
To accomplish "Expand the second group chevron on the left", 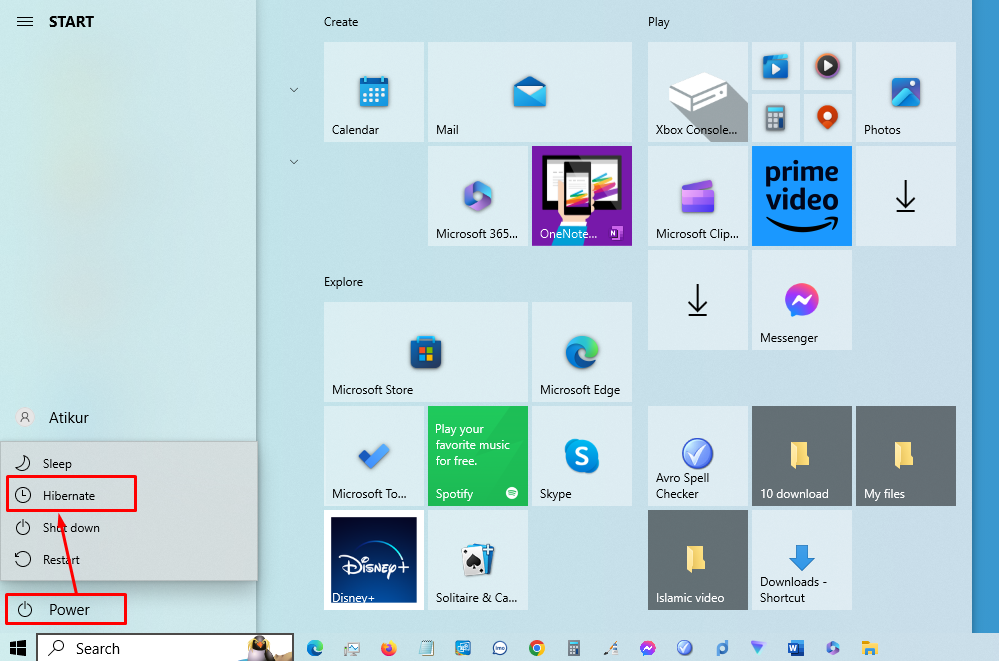I will pyautogui.click(x=293, y=160).
